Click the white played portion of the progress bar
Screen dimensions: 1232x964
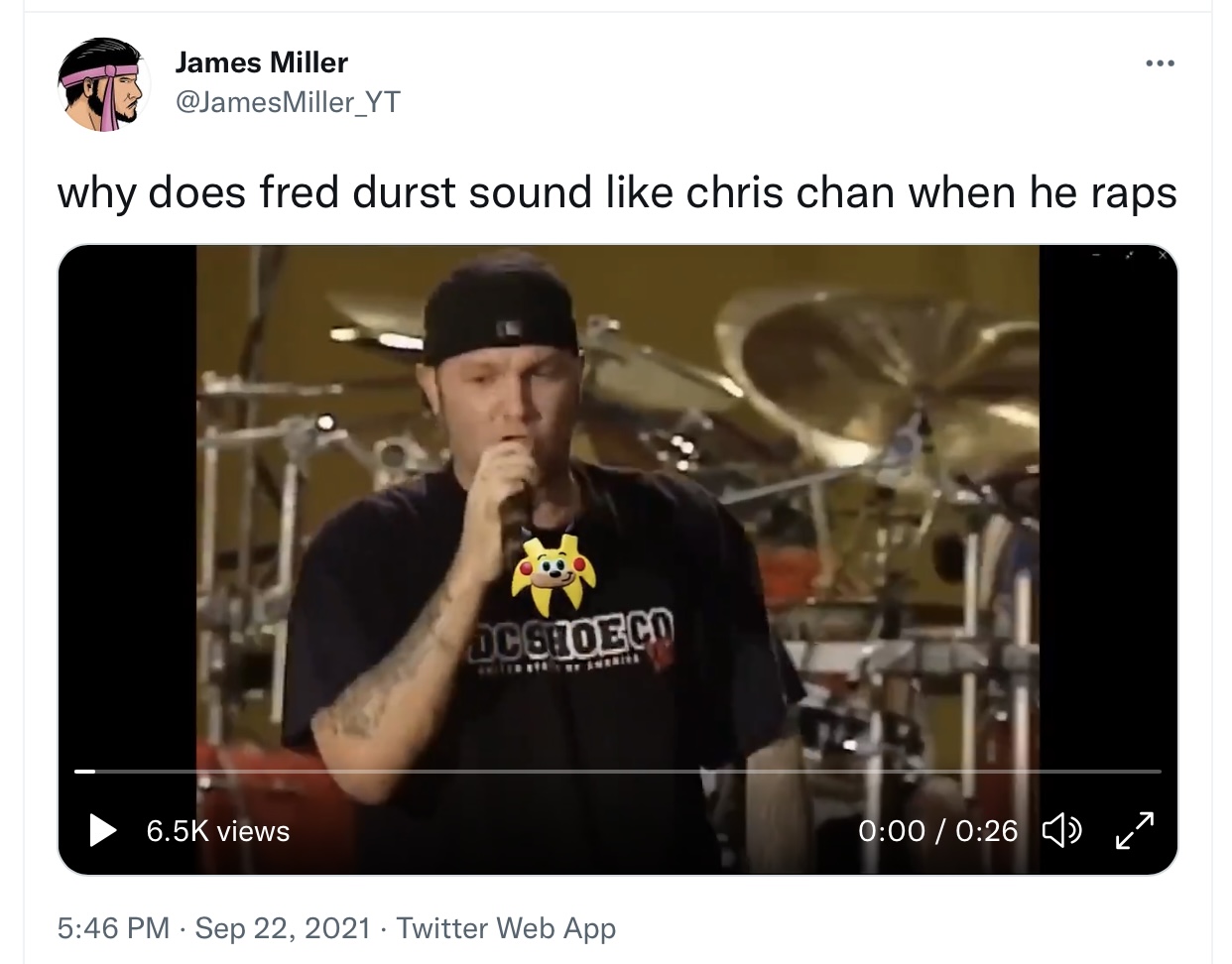tap(85, 771)
